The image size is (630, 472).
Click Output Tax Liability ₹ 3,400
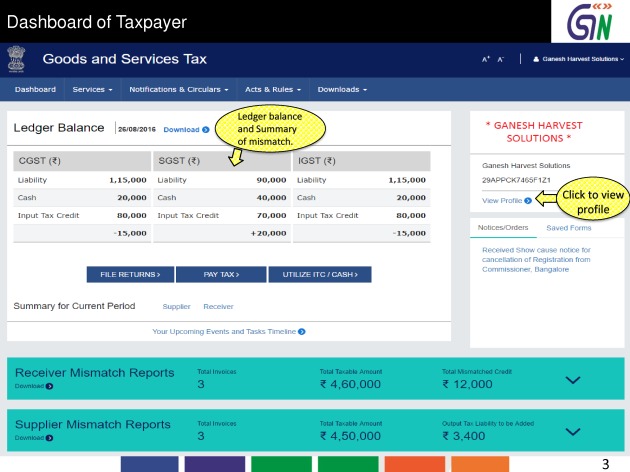(x=464, y=436)
